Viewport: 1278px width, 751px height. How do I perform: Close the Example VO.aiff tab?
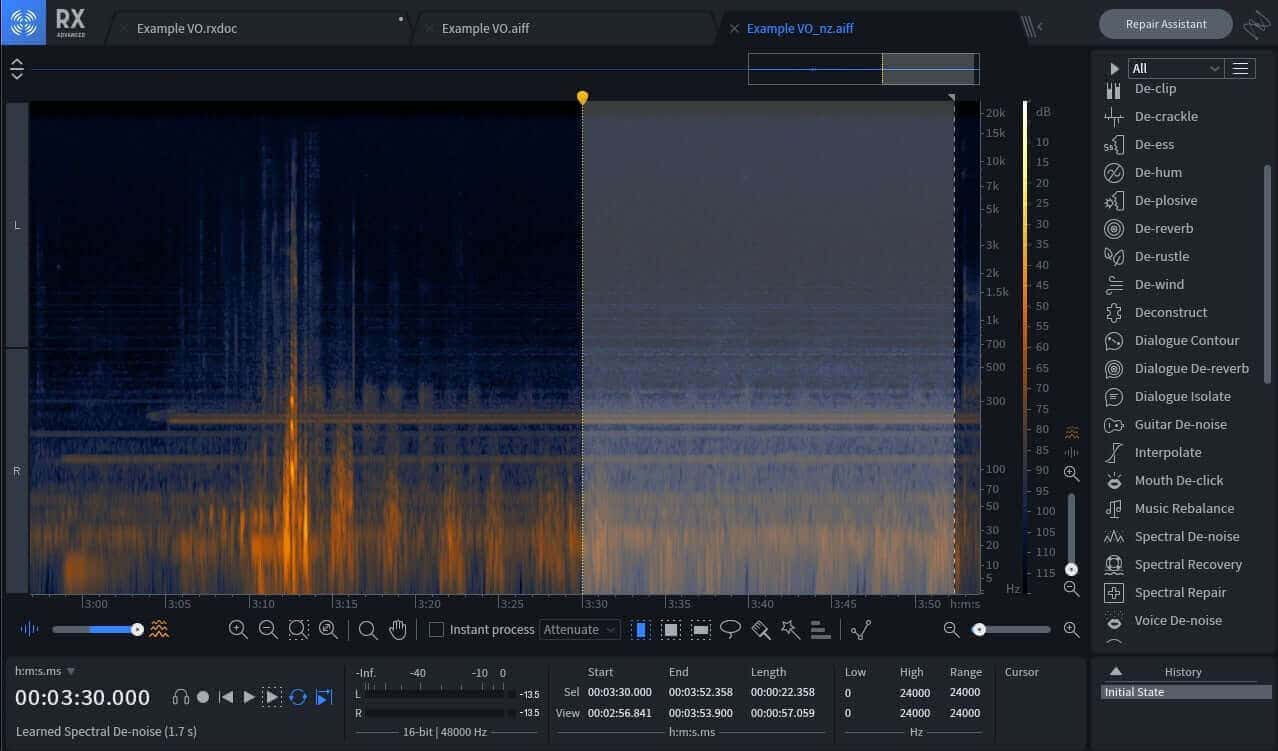click(431, 28)
